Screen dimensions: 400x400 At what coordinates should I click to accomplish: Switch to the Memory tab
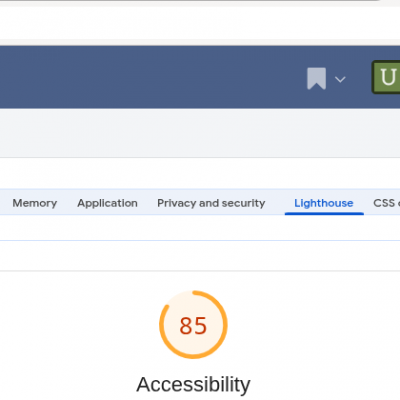35,203
